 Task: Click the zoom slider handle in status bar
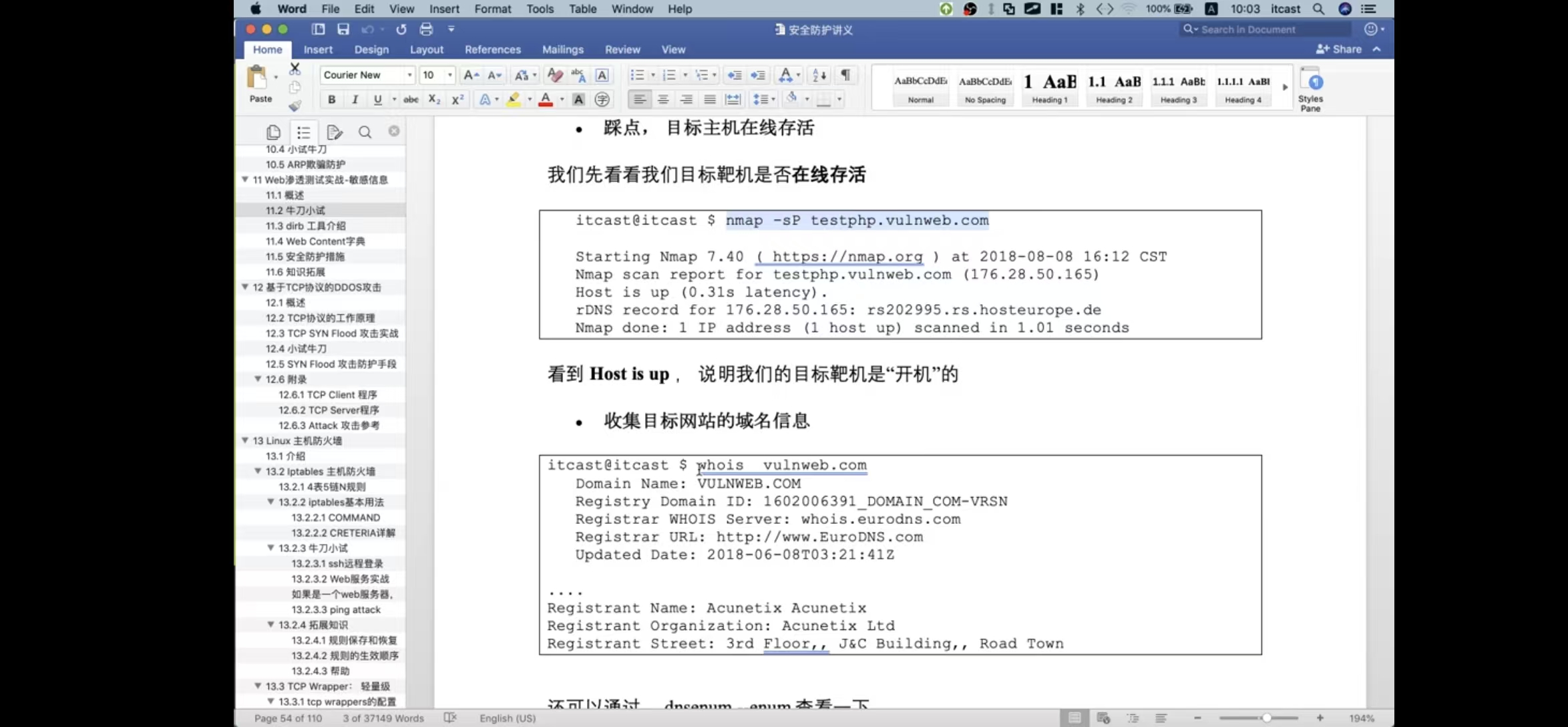[x=1266, y=718]
